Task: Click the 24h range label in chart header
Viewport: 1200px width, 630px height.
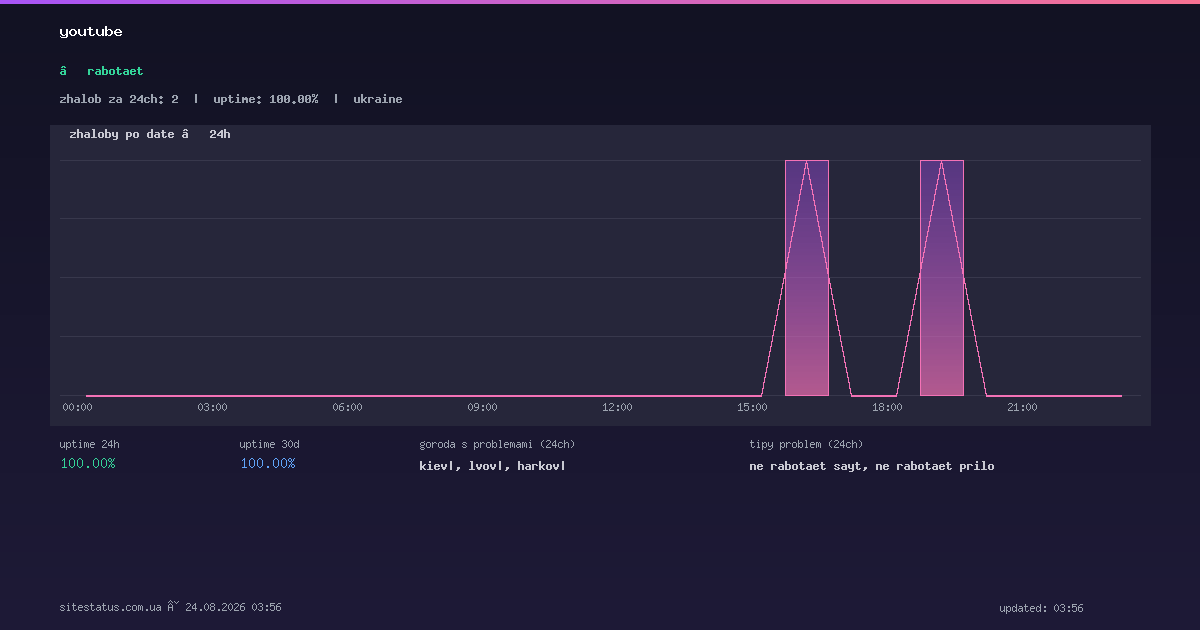Action: click(220, 134)
